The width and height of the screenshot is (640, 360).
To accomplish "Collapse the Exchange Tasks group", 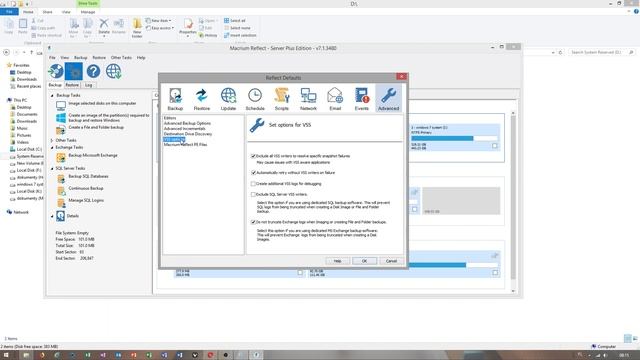I will [52, 147].
